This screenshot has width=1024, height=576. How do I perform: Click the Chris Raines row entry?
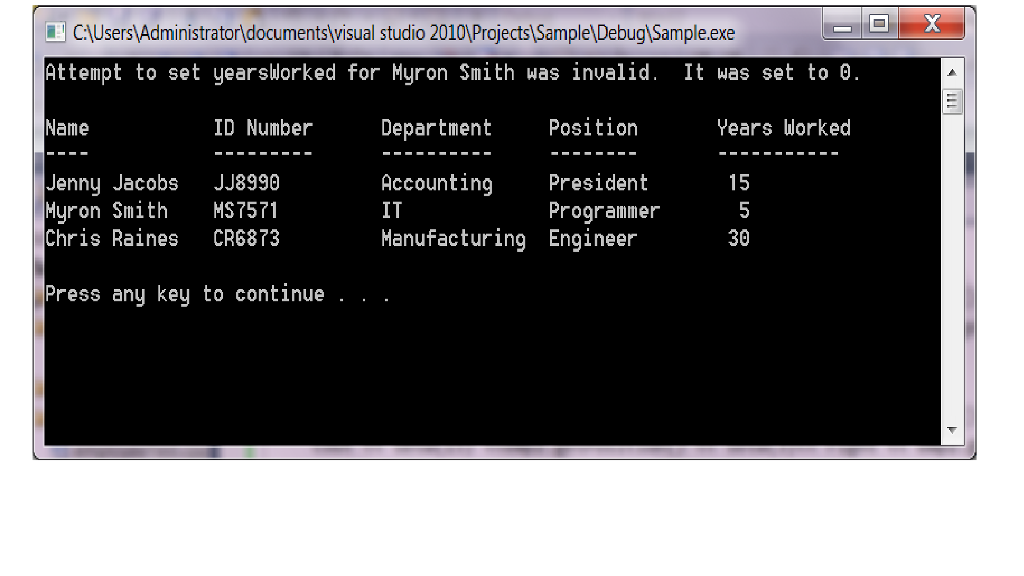(x=111, y=238)
